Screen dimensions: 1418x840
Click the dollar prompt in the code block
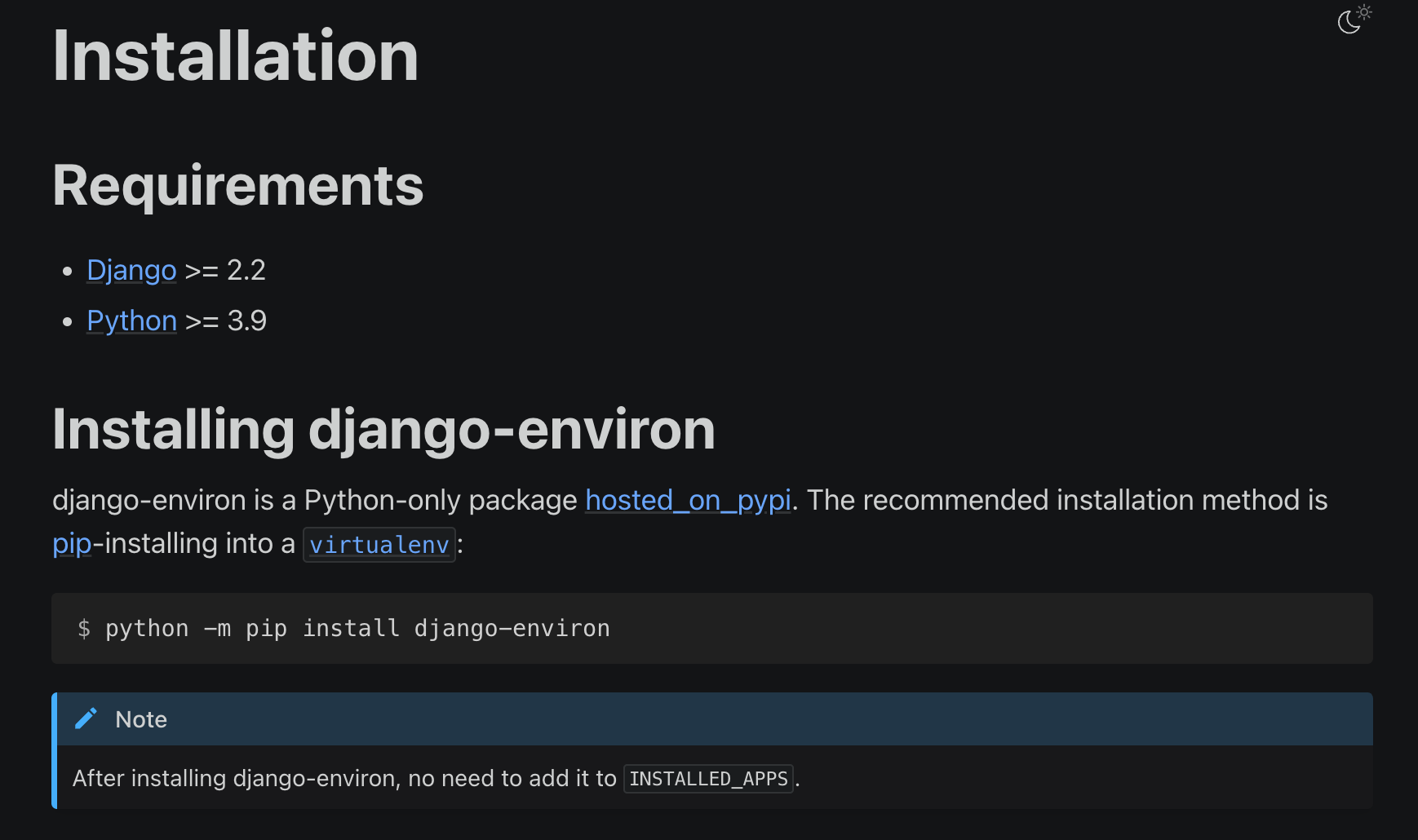(x=84, y=629)
